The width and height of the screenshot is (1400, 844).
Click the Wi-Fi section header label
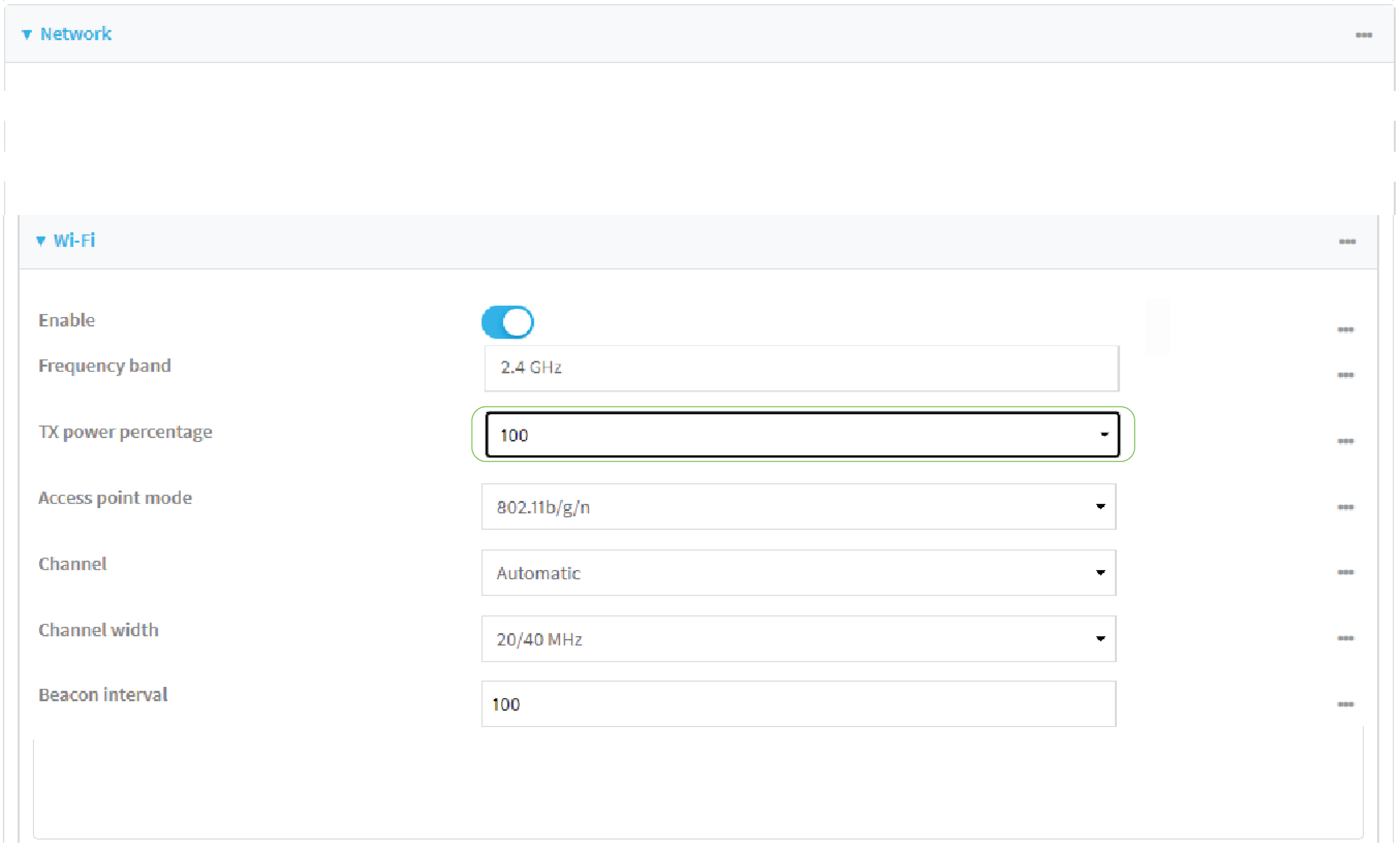[x=74, y=240]
